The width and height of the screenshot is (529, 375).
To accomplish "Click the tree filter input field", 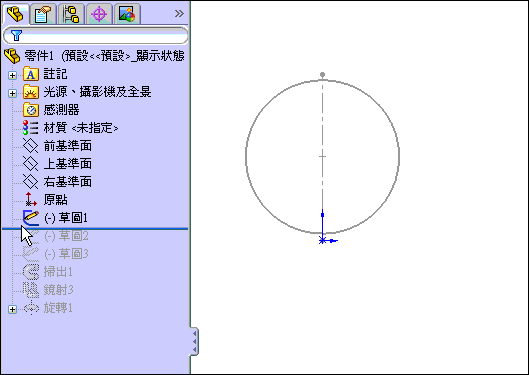I will pyautogui.click(x=95, y=35).
